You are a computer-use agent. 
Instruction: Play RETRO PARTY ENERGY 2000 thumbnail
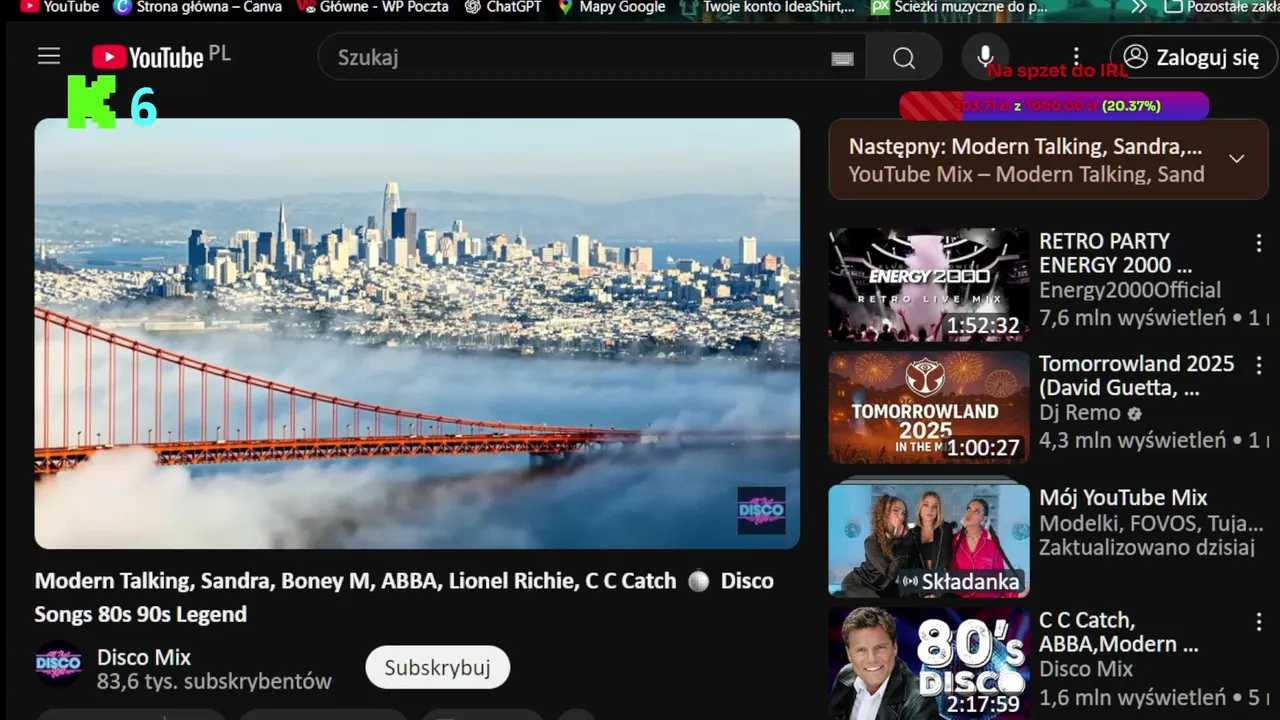[929, 285]
